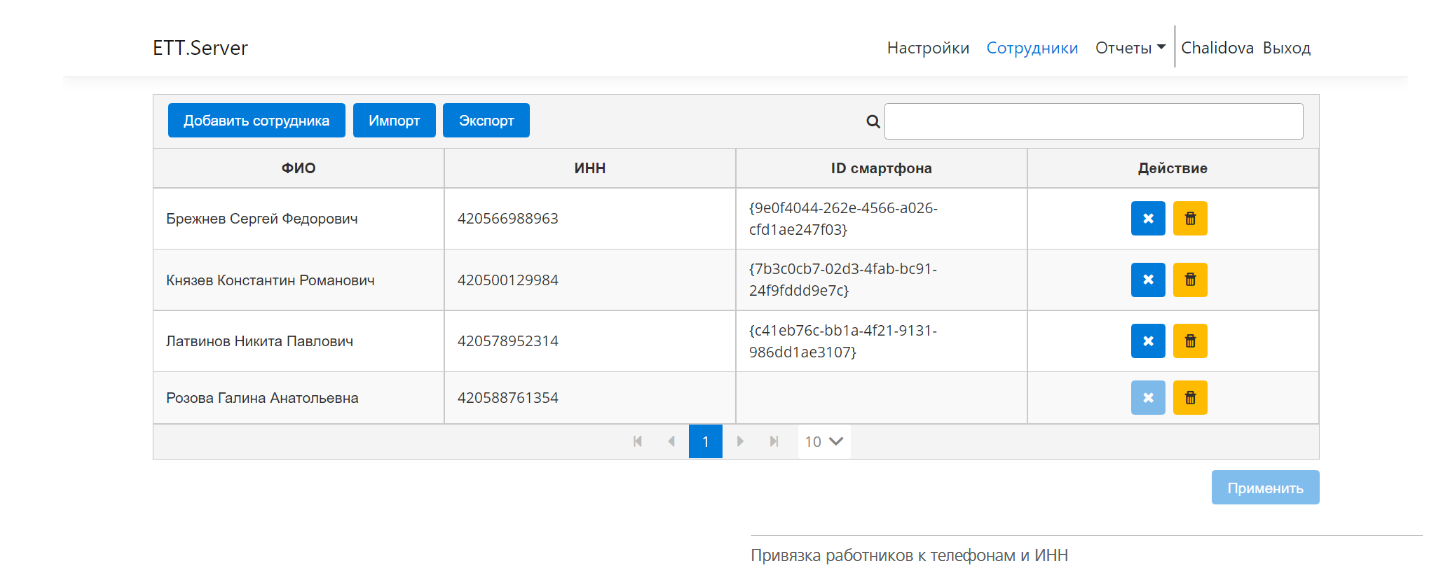Screen dimensions: 1446x582
Task: Focus the employee search input field
Action: pos(1093,121)
